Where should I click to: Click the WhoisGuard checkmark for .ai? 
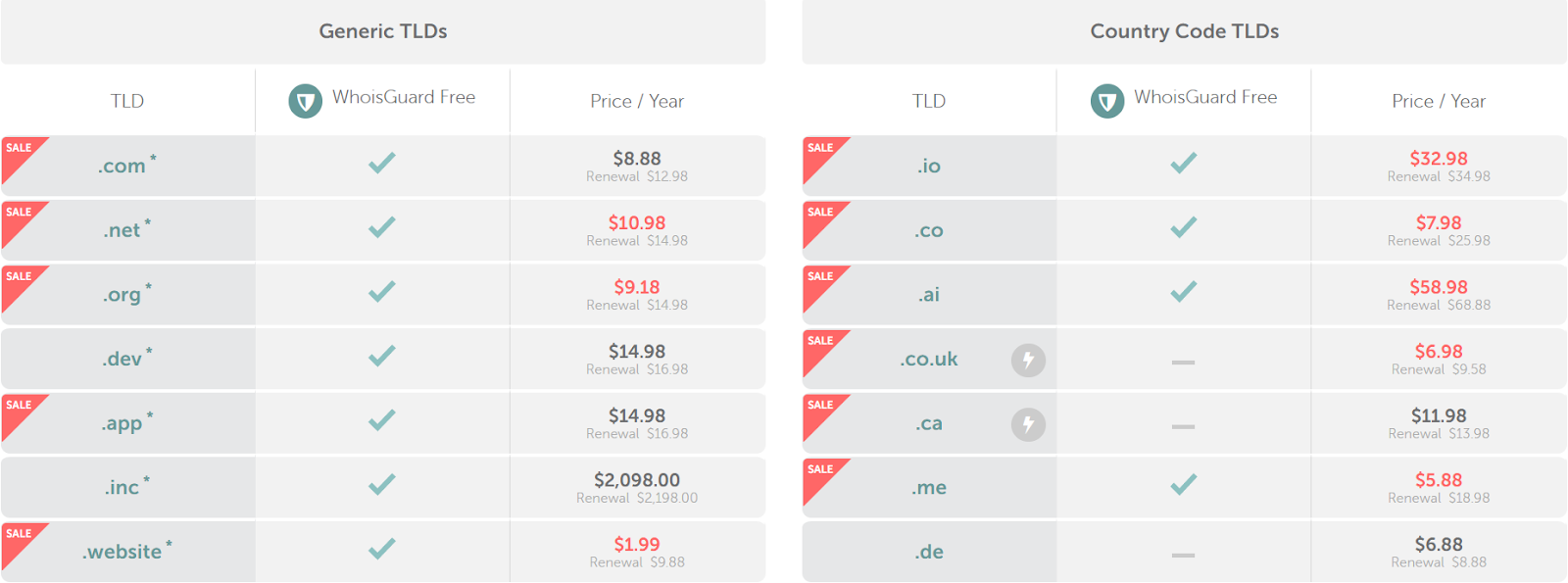point(1184,291)
